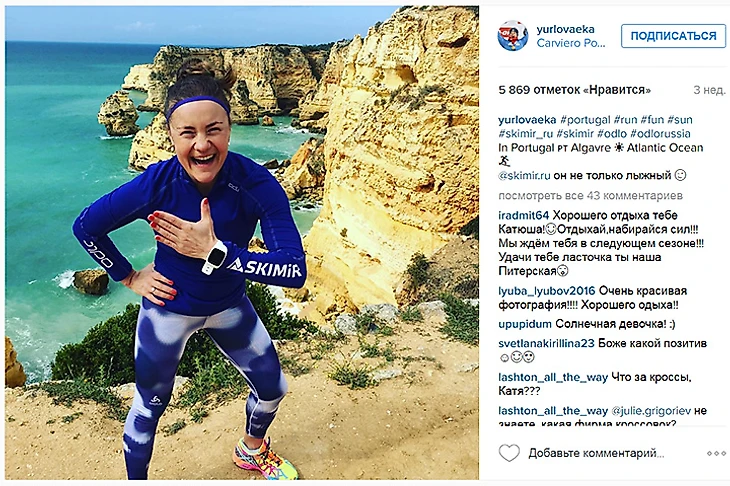Screen dimensions: 730x486
Task: Open yurlovaeka username in post header
Action: click(x=565, y=29)
